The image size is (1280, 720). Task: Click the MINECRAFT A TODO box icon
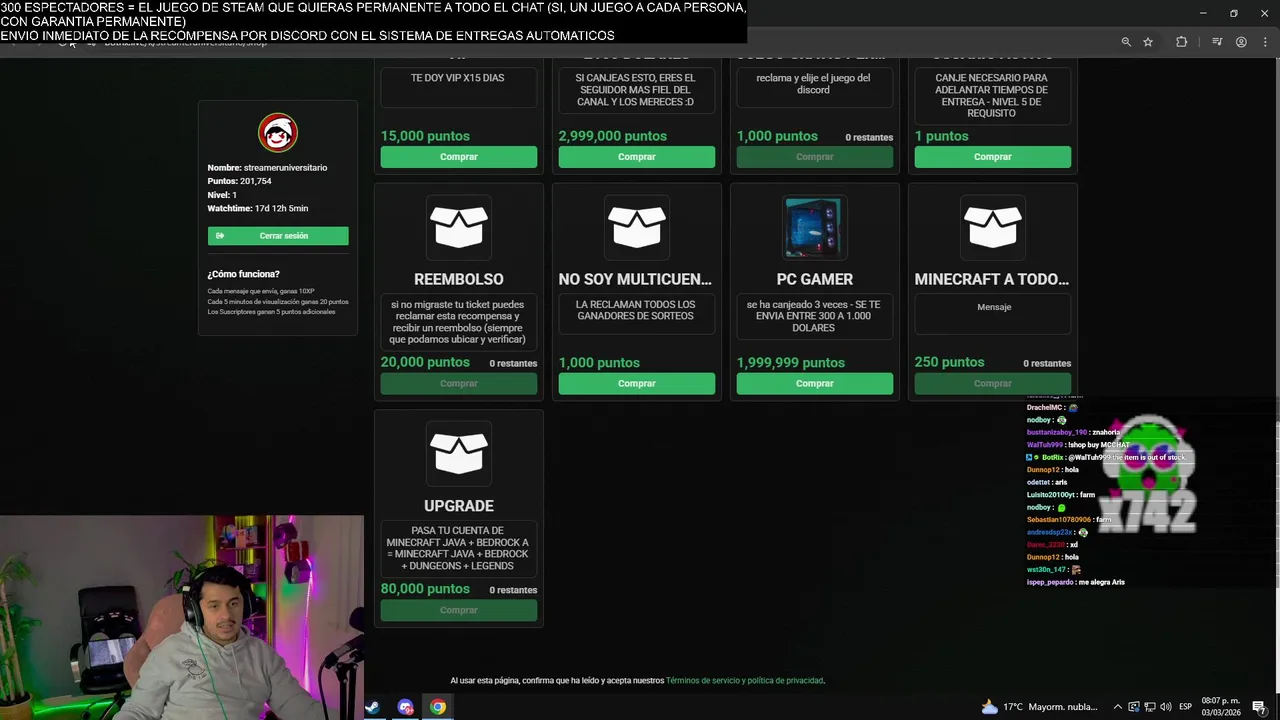pos(993,227)
